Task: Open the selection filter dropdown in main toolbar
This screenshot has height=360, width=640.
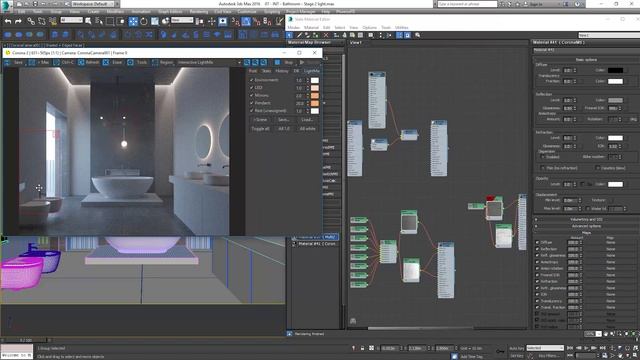Action: [x=71, y=20]
